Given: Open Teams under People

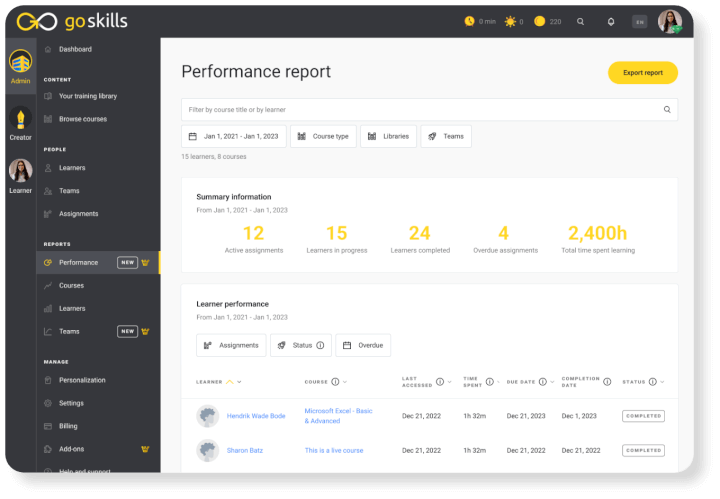Looking at the screenshot, I should [69, 191].
